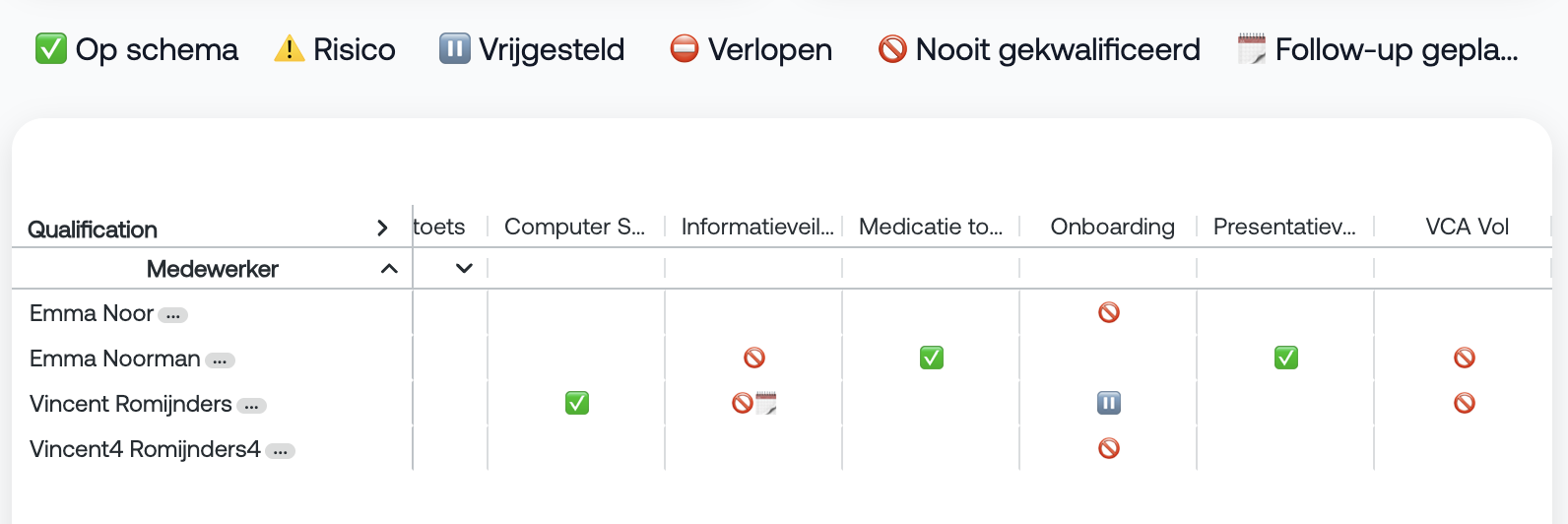Click Vincent4 Romijnders4's Onboarding never-qualified icon
This screenshot has width=1568, height=524.
coord(1109,448)
